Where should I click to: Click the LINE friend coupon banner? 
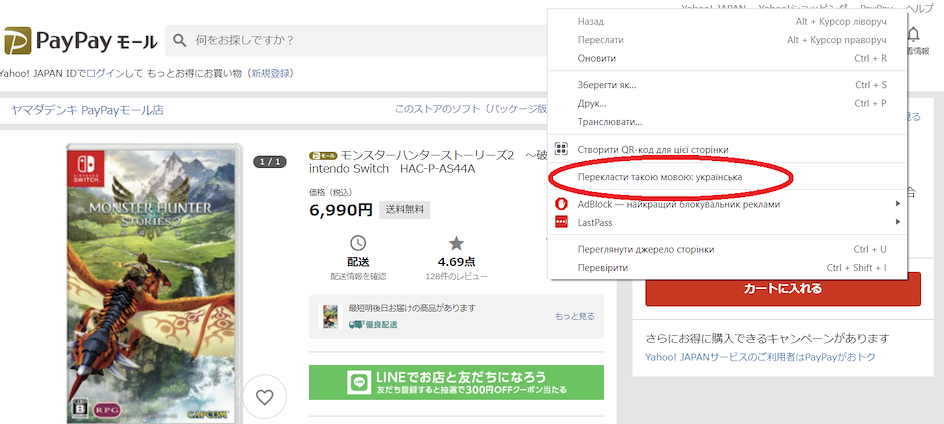tap(456, 382)
